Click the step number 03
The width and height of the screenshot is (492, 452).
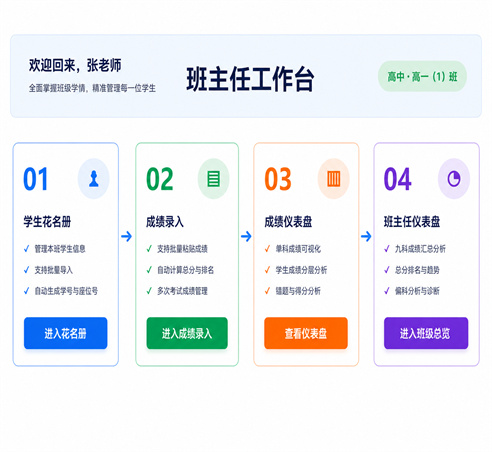(278, 179)
